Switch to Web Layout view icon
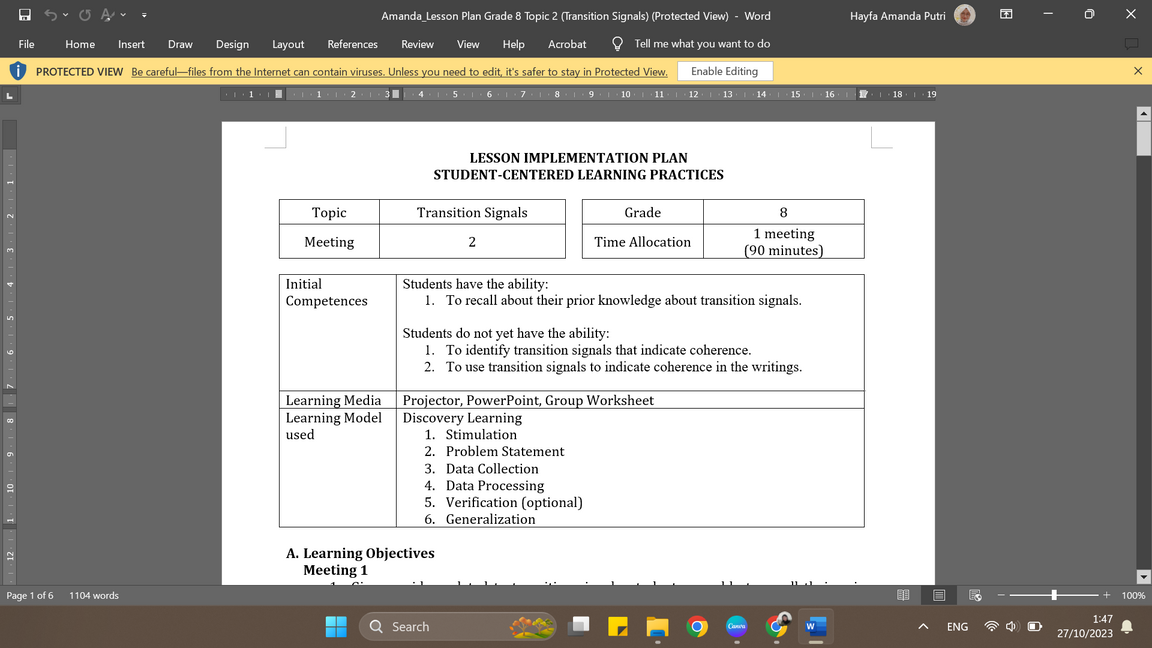 pos(975,595)
